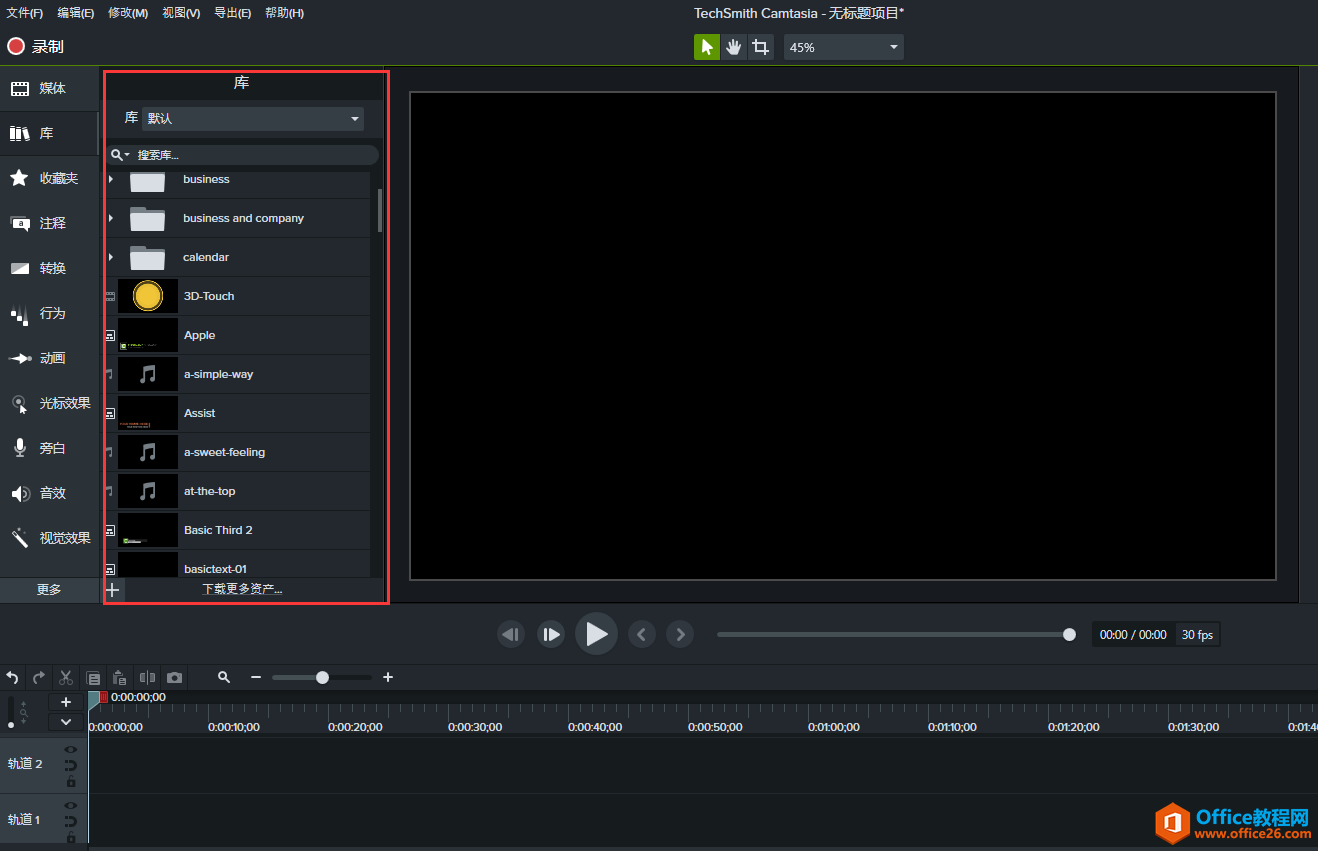Screen dimensions: 1318x851
Task: Expand the calendar folder
Action: point(111,257)
